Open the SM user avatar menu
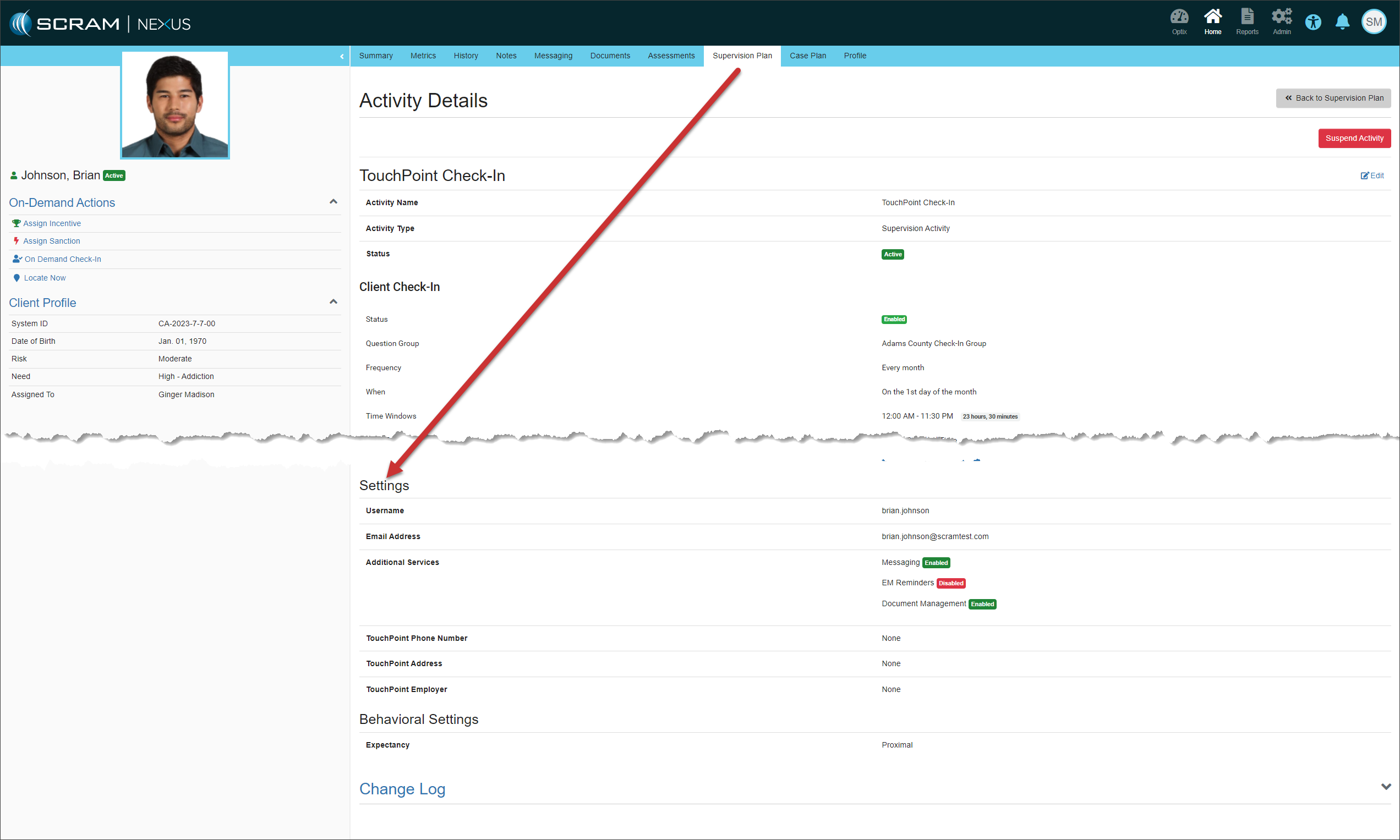Viewport: 1400px width, 840px height. [x=1374, y=22]
